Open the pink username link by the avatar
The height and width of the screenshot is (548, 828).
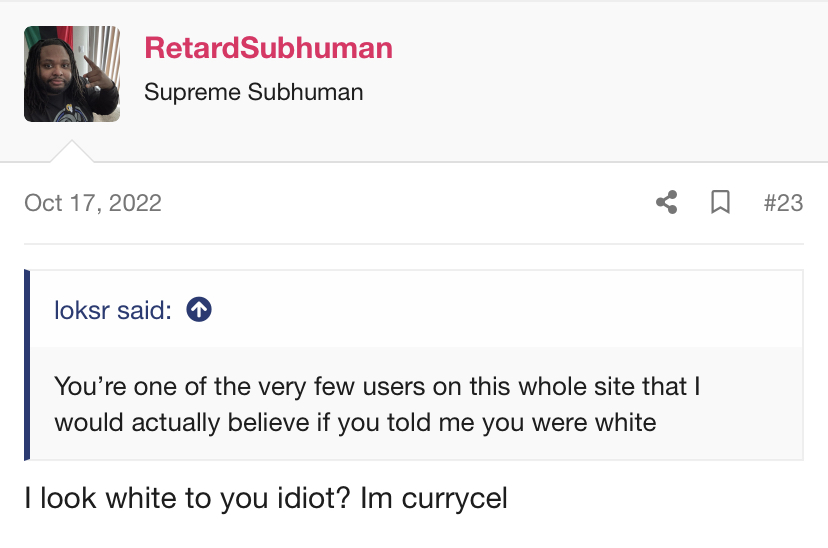pyautogui.click(x=268, y=48)
